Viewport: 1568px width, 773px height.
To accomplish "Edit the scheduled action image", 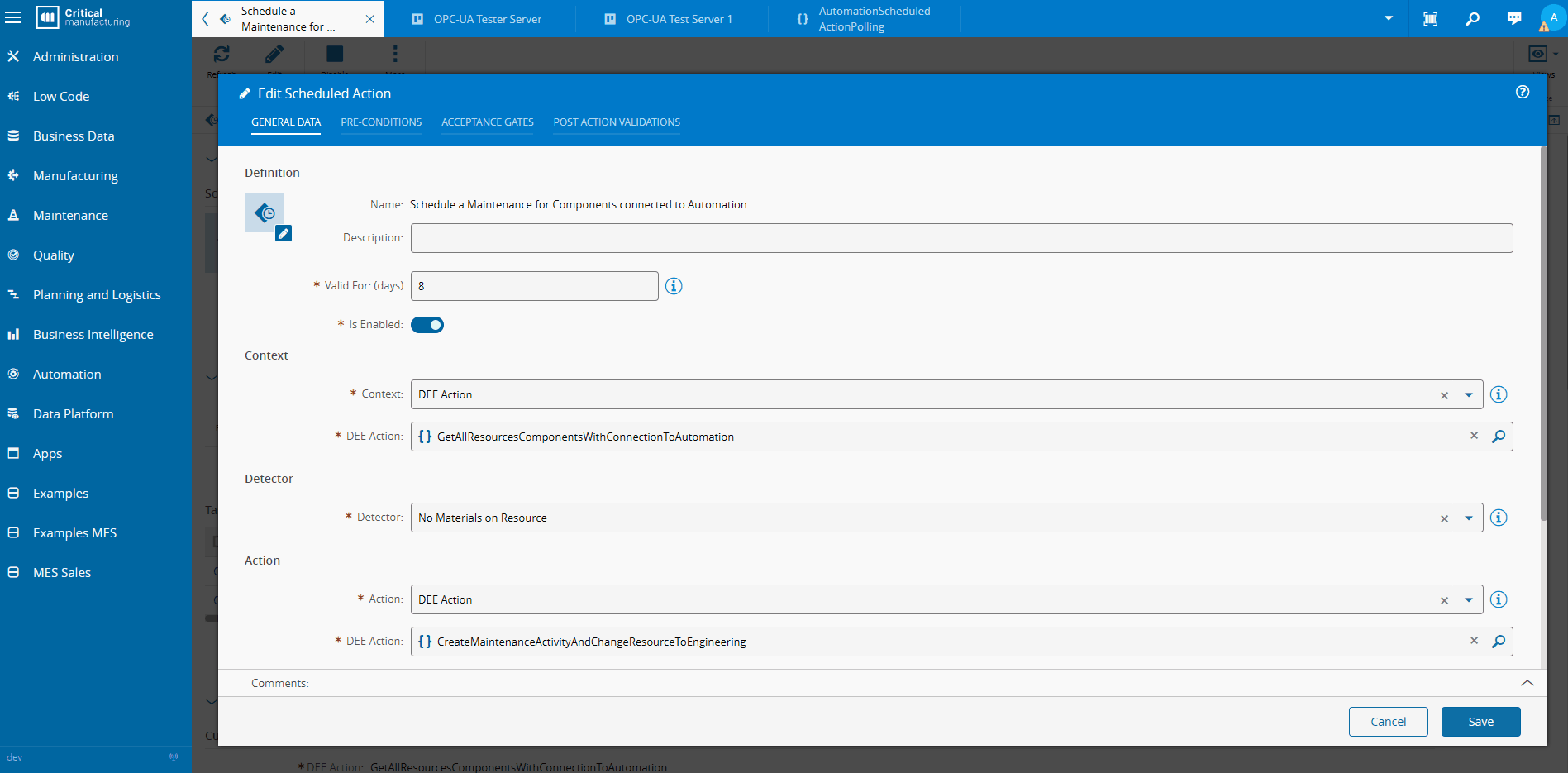I will pyautogui.click(x=284, y=234).
